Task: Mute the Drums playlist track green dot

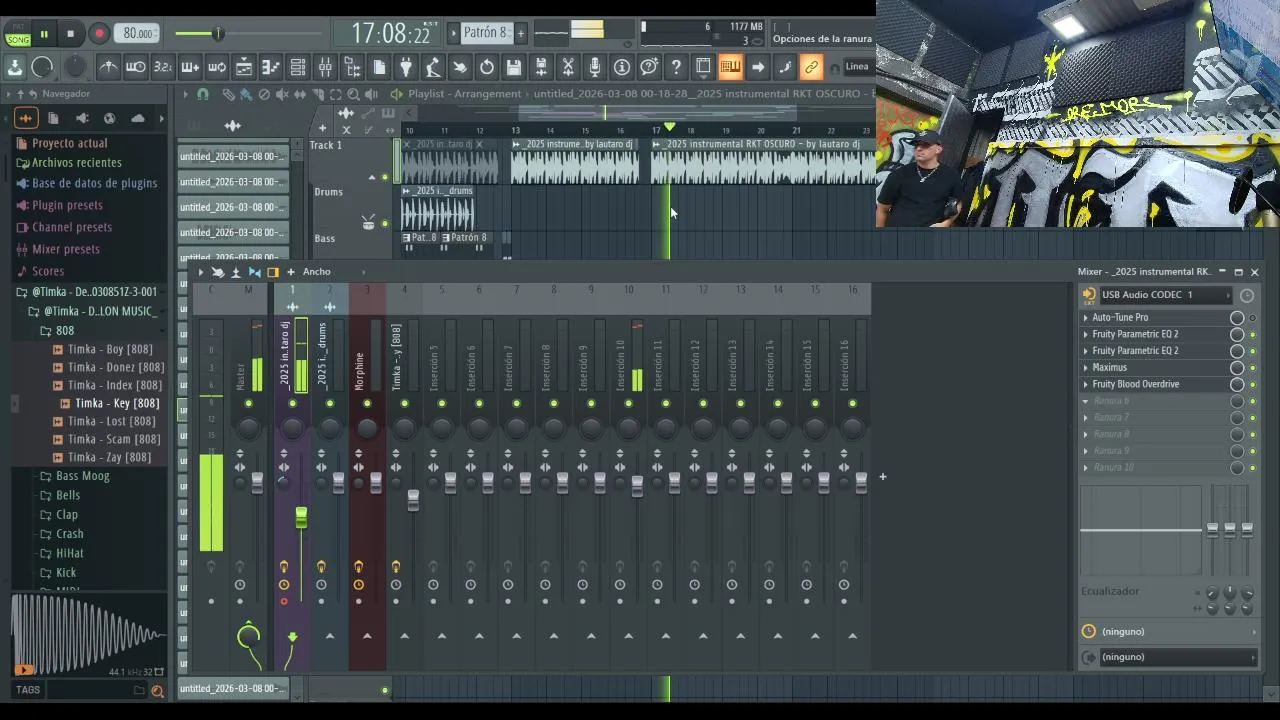Action: coord(385,224)
